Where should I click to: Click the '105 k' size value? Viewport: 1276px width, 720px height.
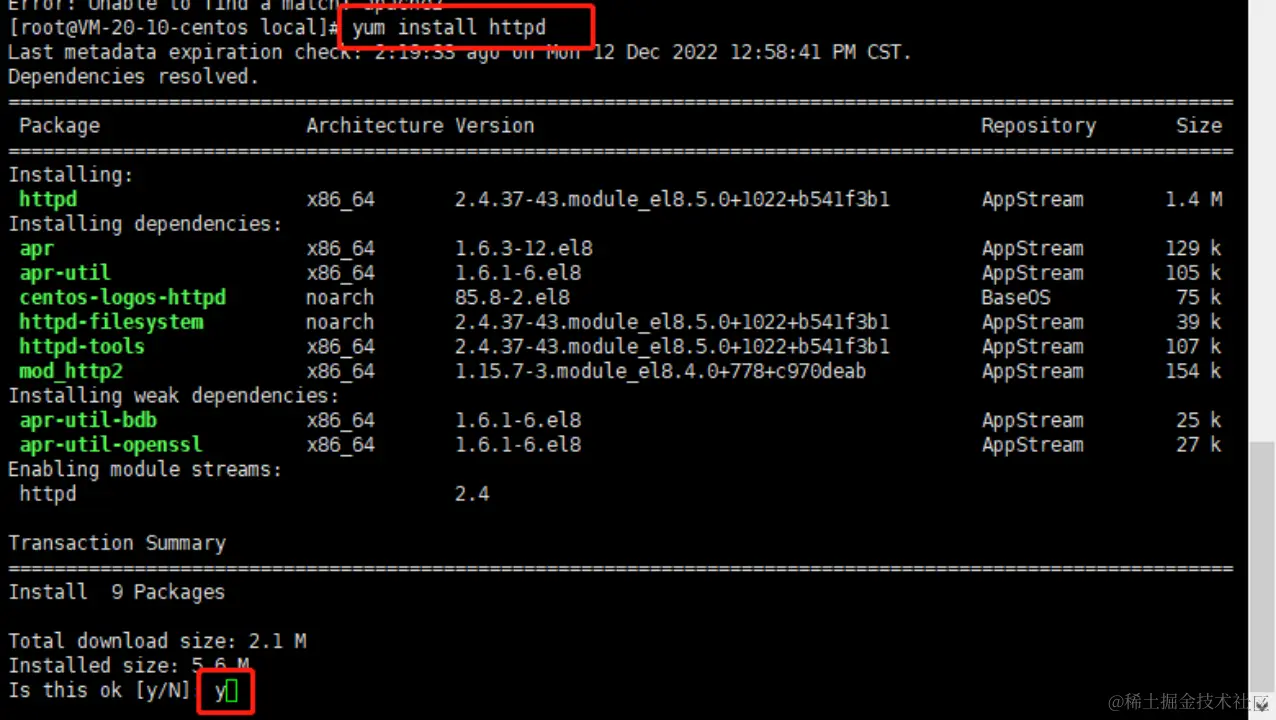tap(1193, 273)
